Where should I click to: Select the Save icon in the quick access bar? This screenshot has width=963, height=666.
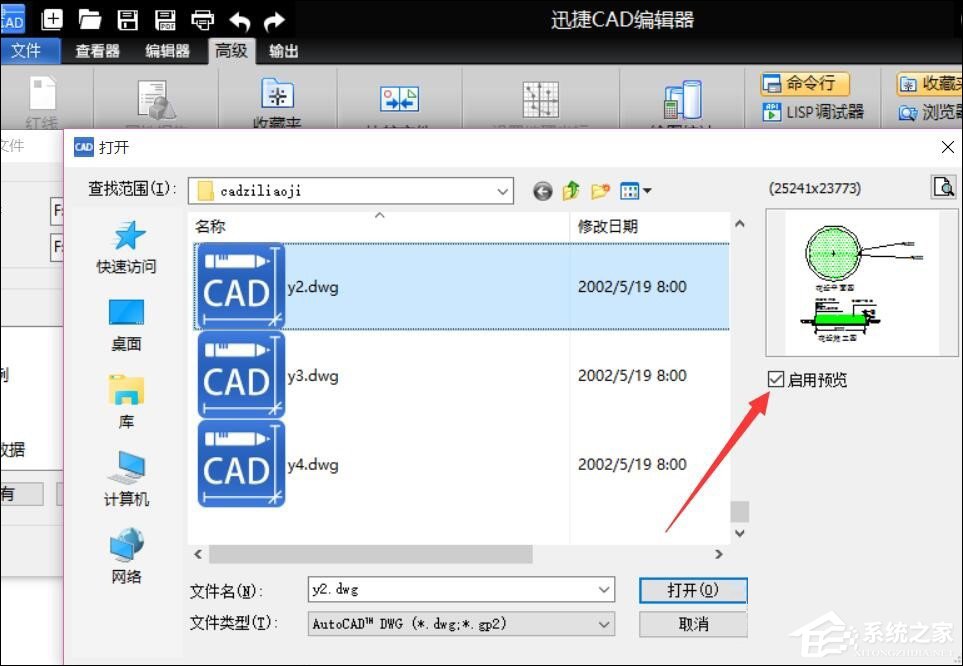click(128, 19)
